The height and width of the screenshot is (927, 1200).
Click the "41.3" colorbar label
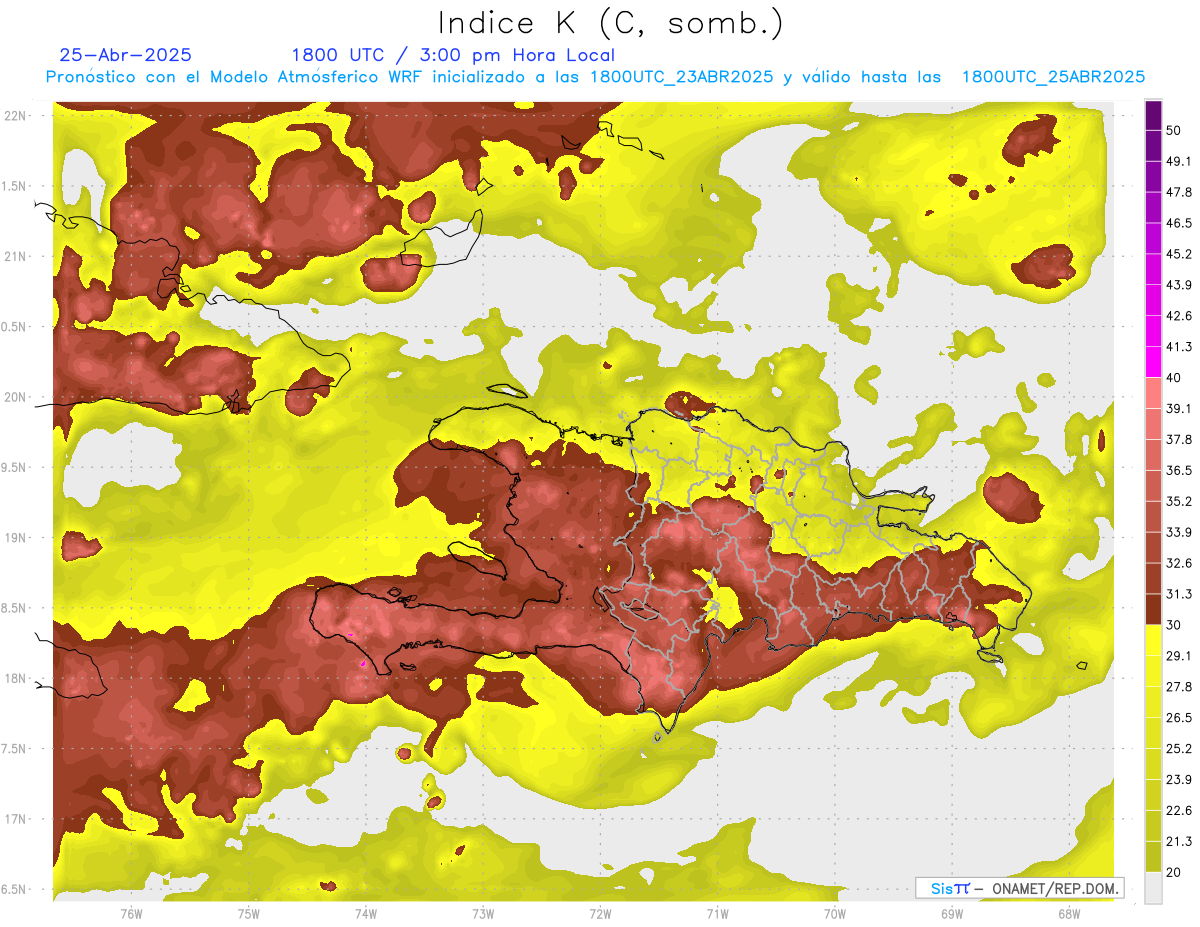1179,347
